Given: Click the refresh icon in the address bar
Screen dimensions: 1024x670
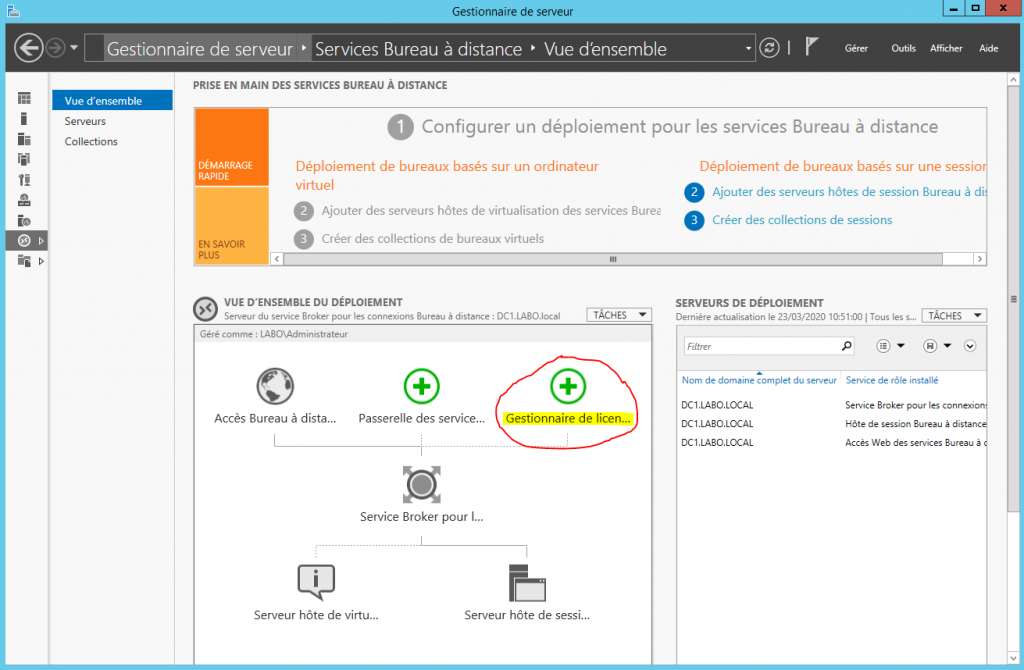Looking at the screenshot, I should click(768, 47).
